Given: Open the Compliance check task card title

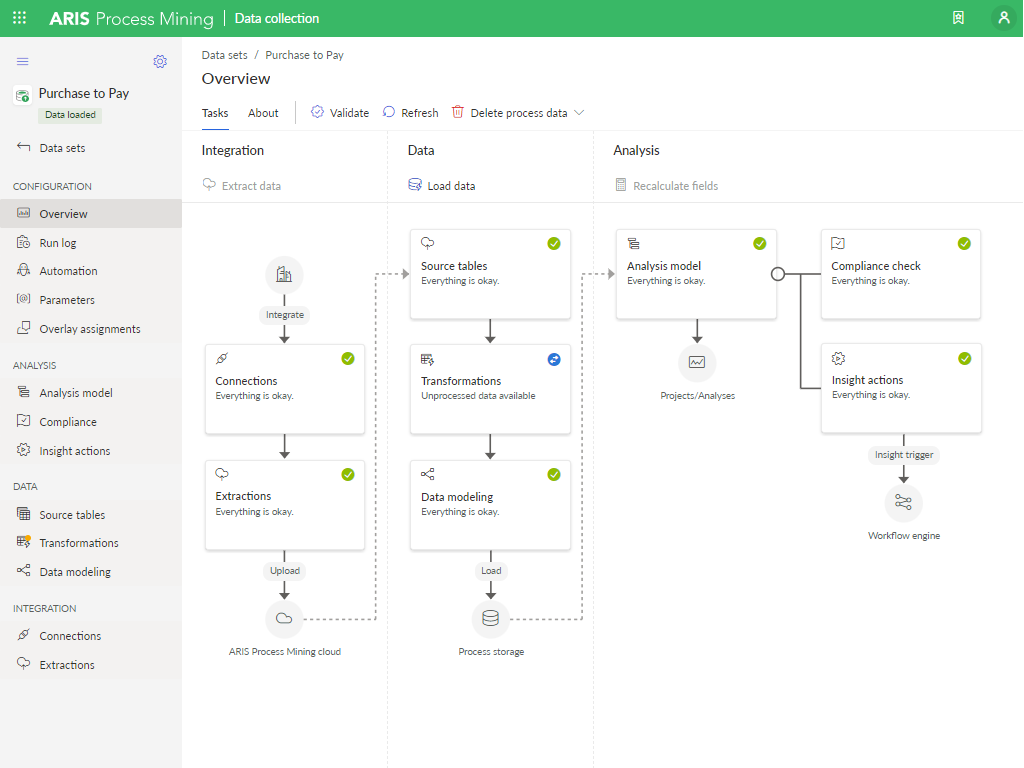Looking at the screenshot, I should (876, 266).
